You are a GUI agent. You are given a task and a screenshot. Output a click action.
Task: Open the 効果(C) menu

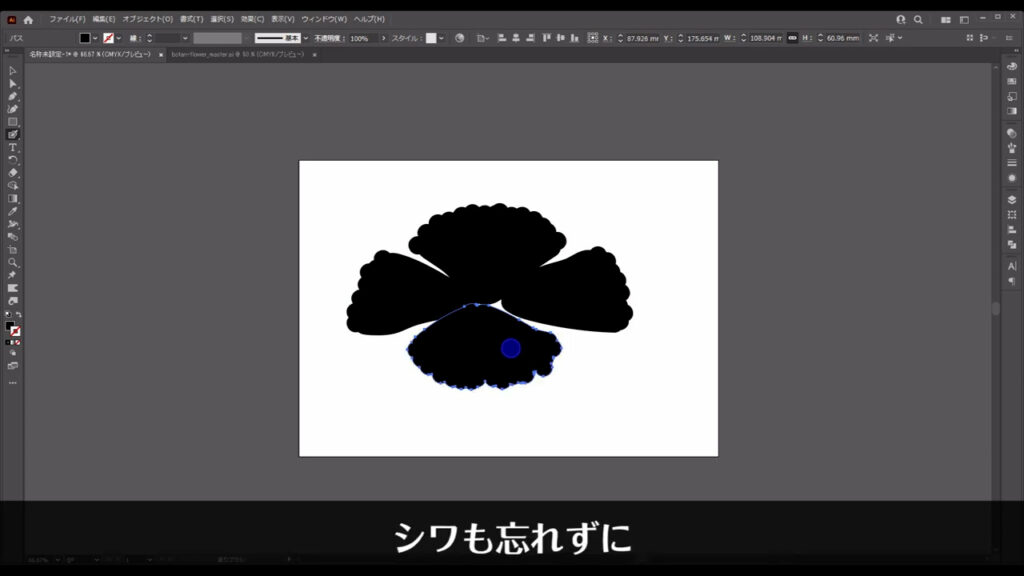[252, 20]
